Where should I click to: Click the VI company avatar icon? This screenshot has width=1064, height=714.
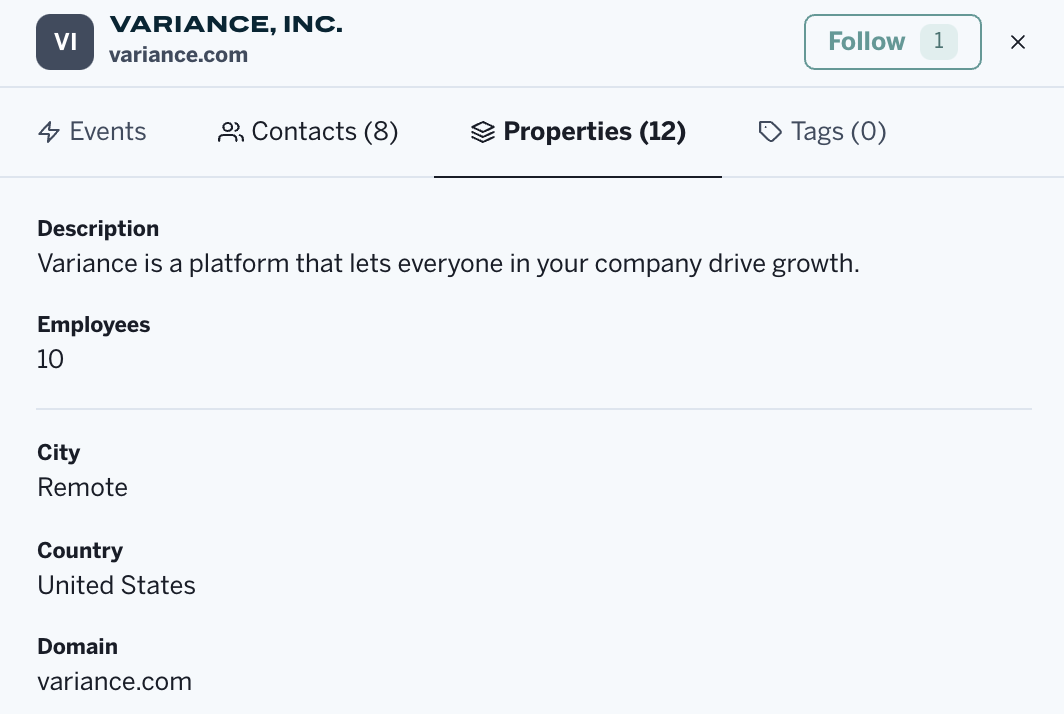[x=65, y=41]
